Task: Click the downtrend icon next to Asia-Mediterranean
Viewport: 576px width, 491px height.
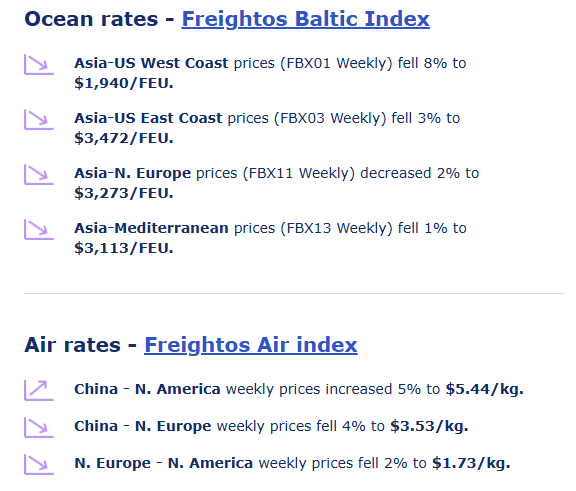Action: point(39,230)
